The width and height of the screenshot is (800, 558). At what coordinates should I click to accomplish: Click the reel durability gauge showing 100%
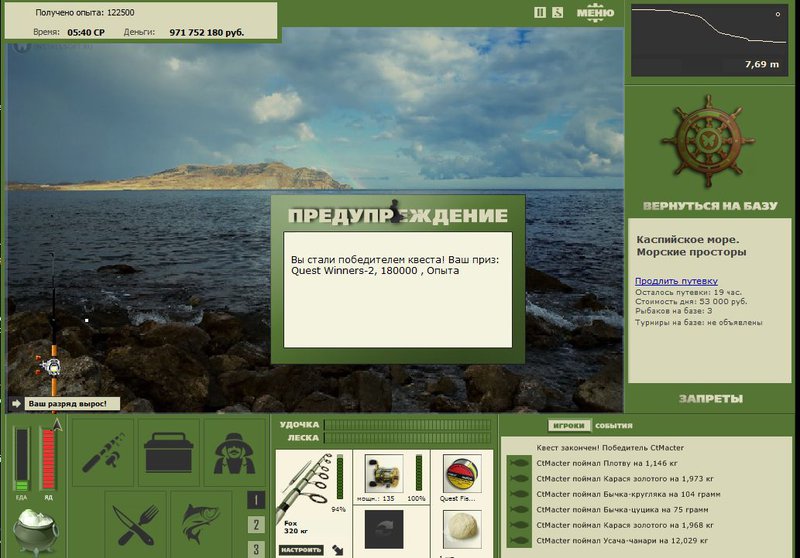pyautogui.click(x=419, y=473)
